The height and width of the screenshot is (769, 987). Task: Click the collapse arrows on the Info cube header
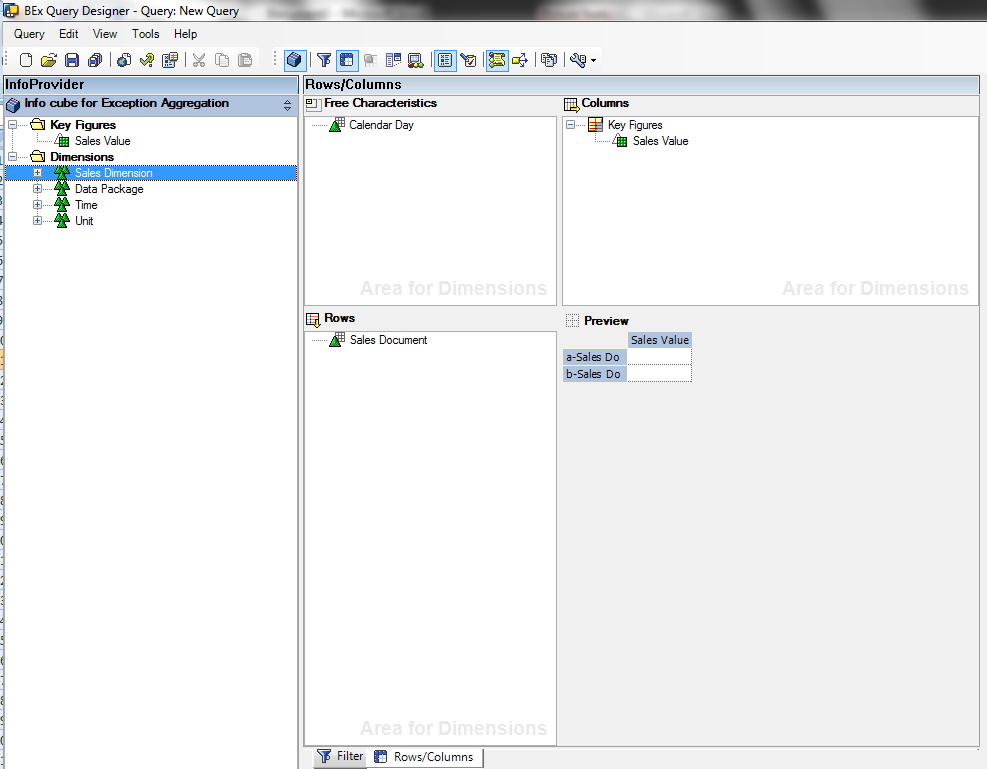[x=287, y=105]
